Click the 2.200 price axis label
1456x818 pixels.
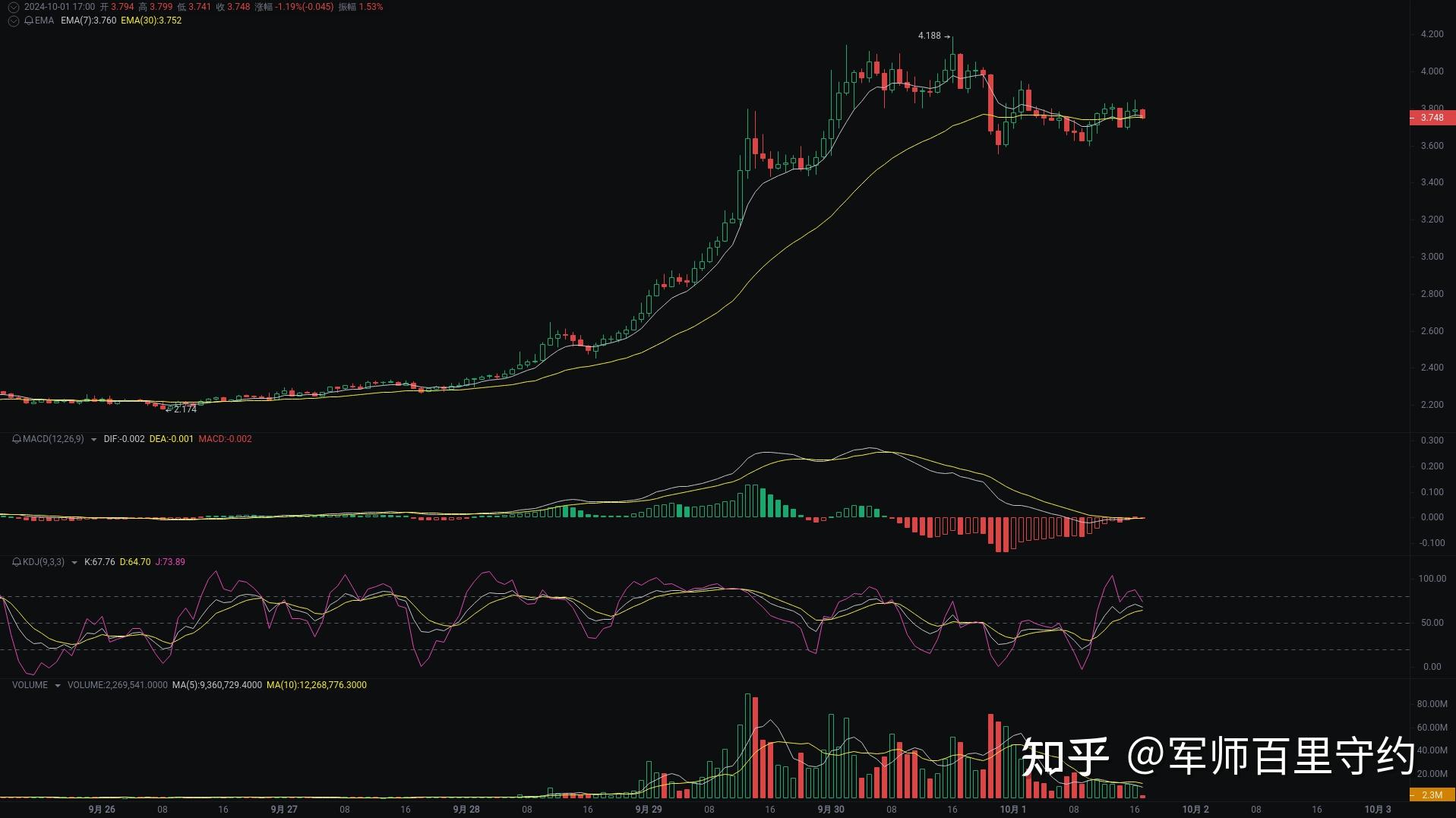click(x=1432, y=405)
